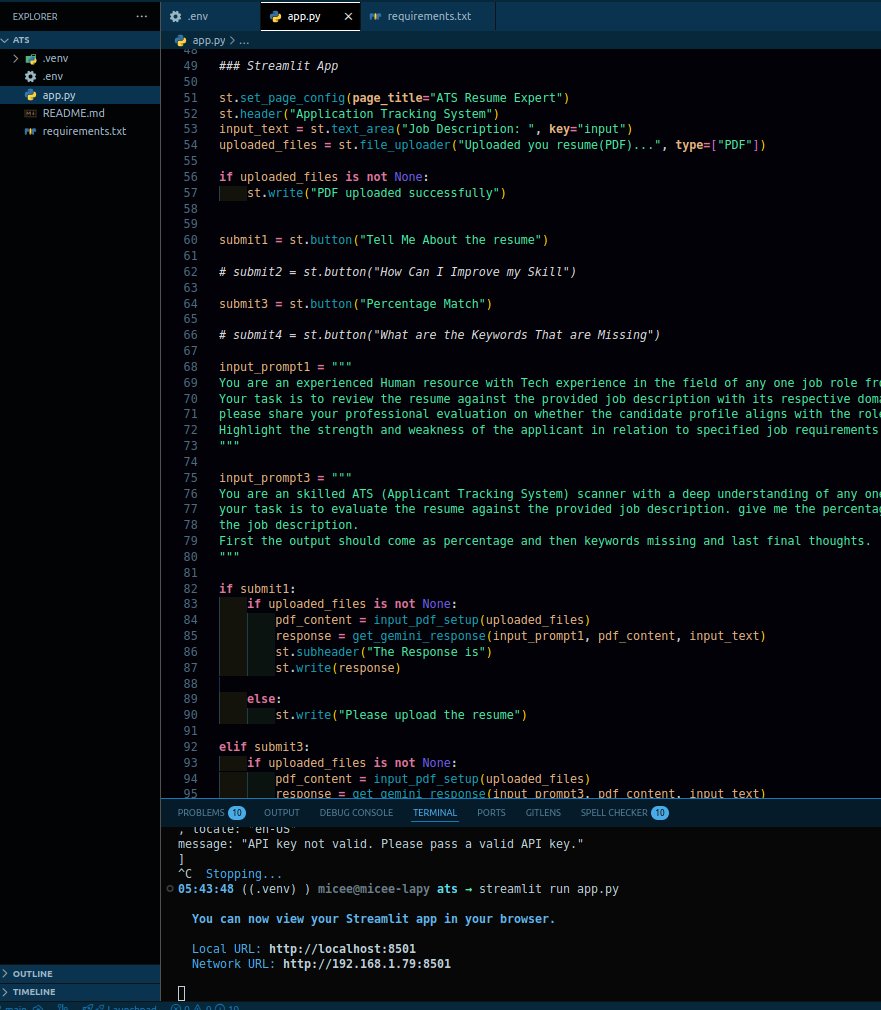Click 'elif submit3:' statement

(x=264, y=747)
